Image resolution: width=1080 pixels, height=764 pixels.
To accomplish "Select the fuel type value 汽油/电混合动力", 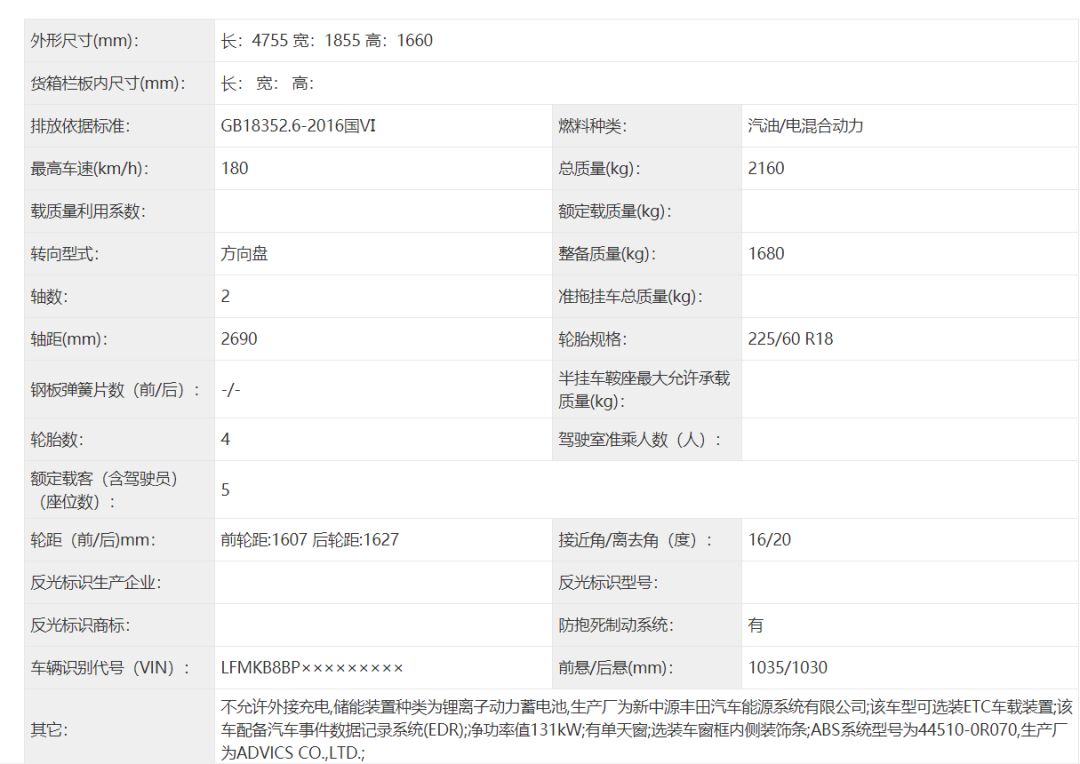I will 805,126.
